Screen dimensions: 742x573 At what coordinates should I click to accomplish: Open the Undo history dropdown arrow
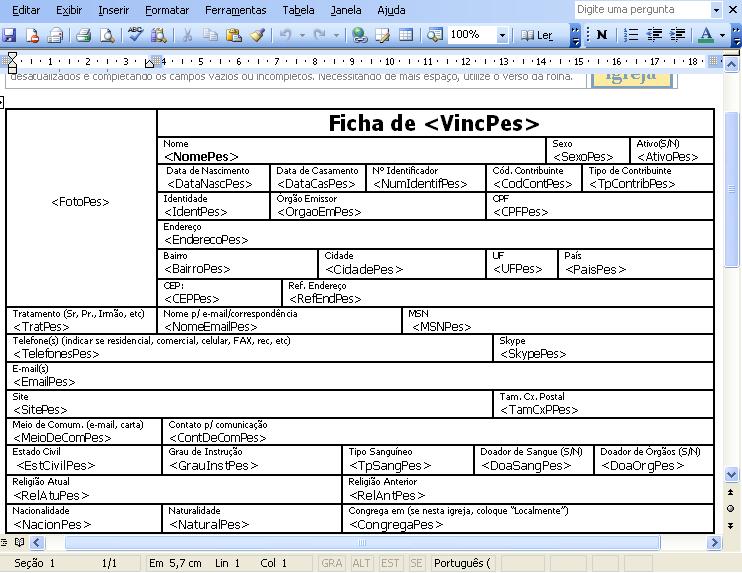[302, 35]
